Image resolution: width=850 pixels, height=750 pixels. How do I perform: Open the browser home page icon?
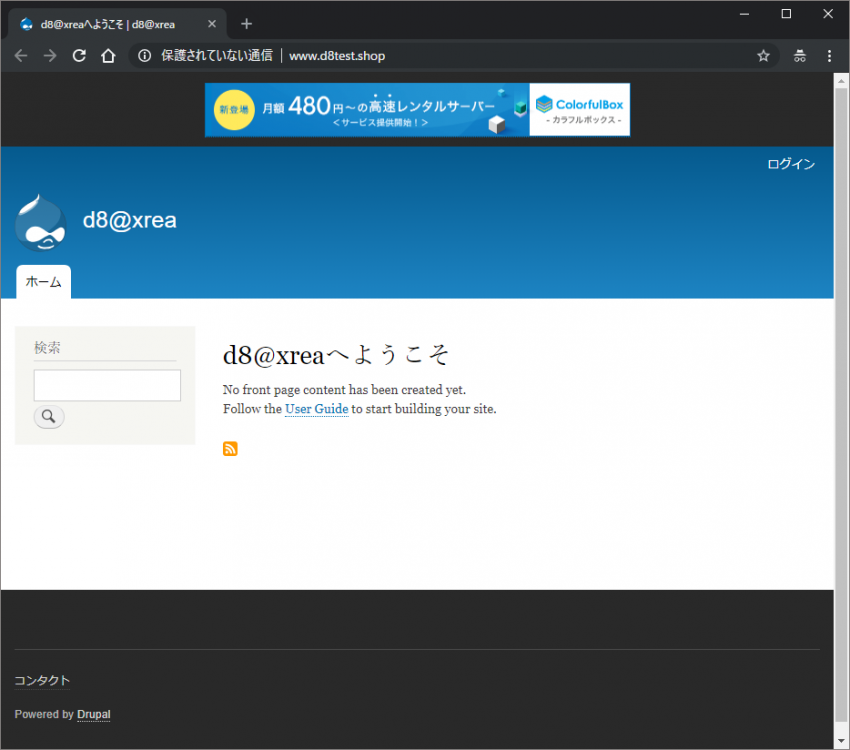(108, 56)
